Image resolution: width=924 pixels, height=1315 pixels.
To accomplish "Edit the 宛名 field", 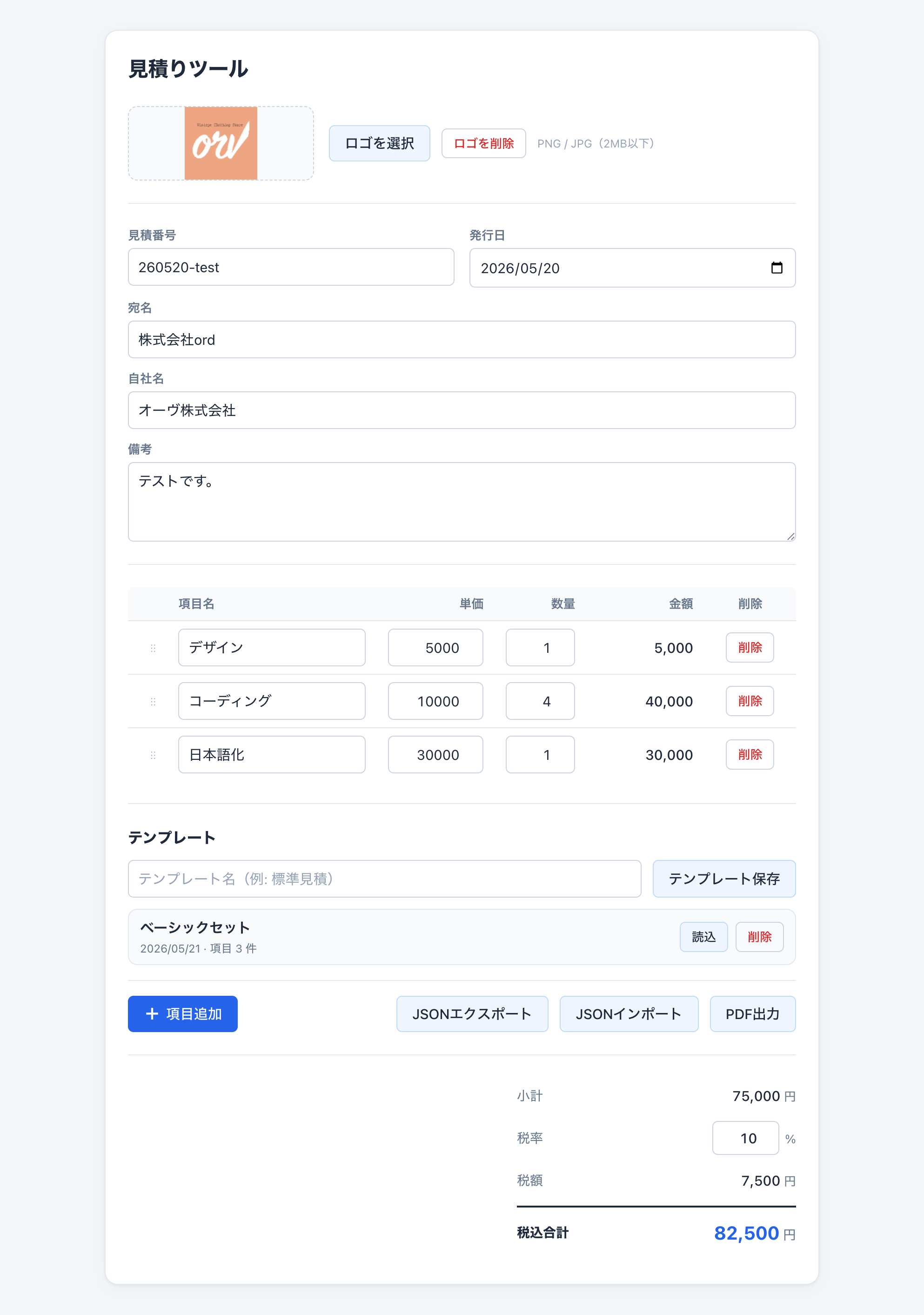I will tap(462, 340).
